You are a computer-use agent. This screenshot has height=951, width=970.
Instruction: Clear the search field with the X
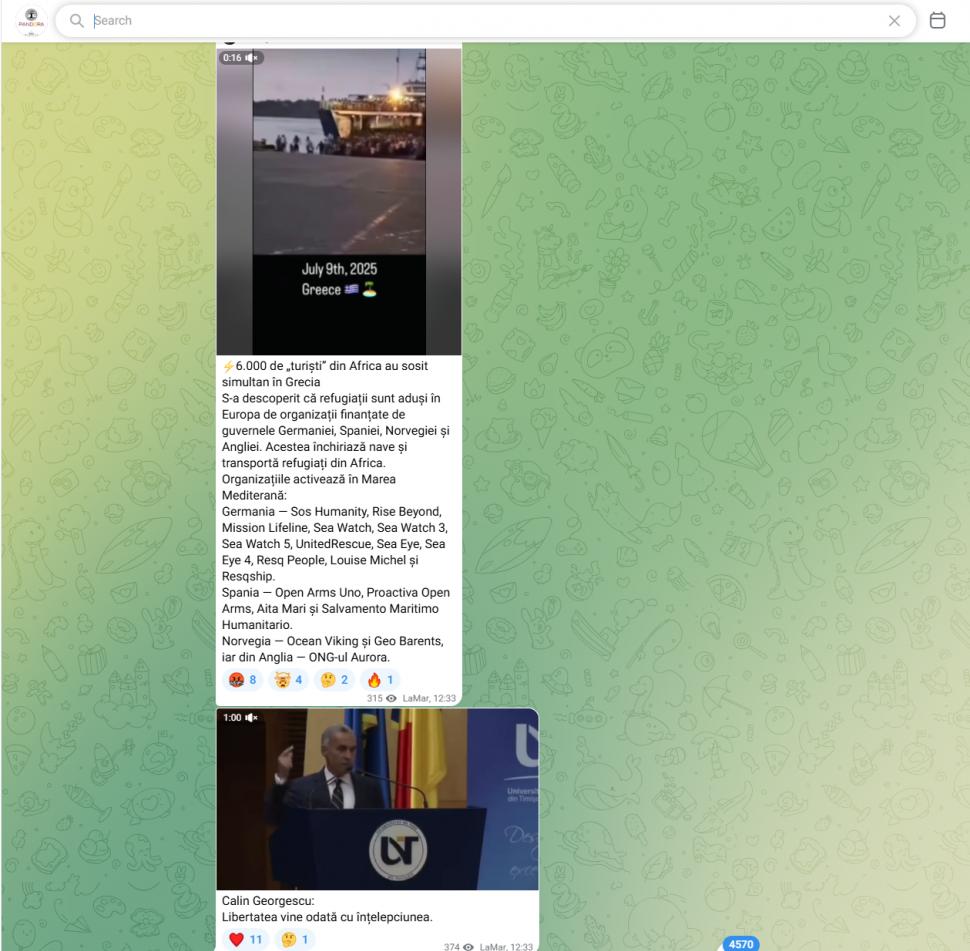(x=894, y=21)
